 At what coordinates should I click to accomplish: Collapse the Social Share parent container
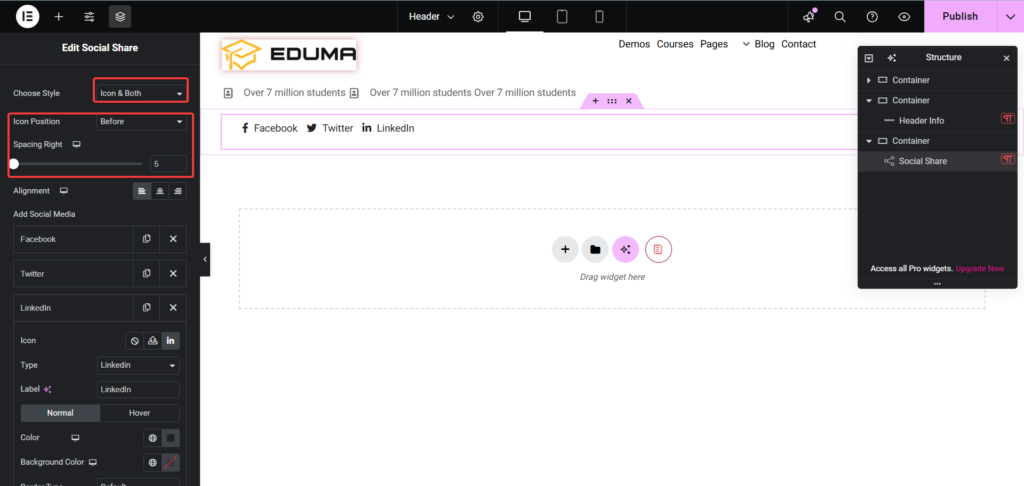(x=869, y=141)
